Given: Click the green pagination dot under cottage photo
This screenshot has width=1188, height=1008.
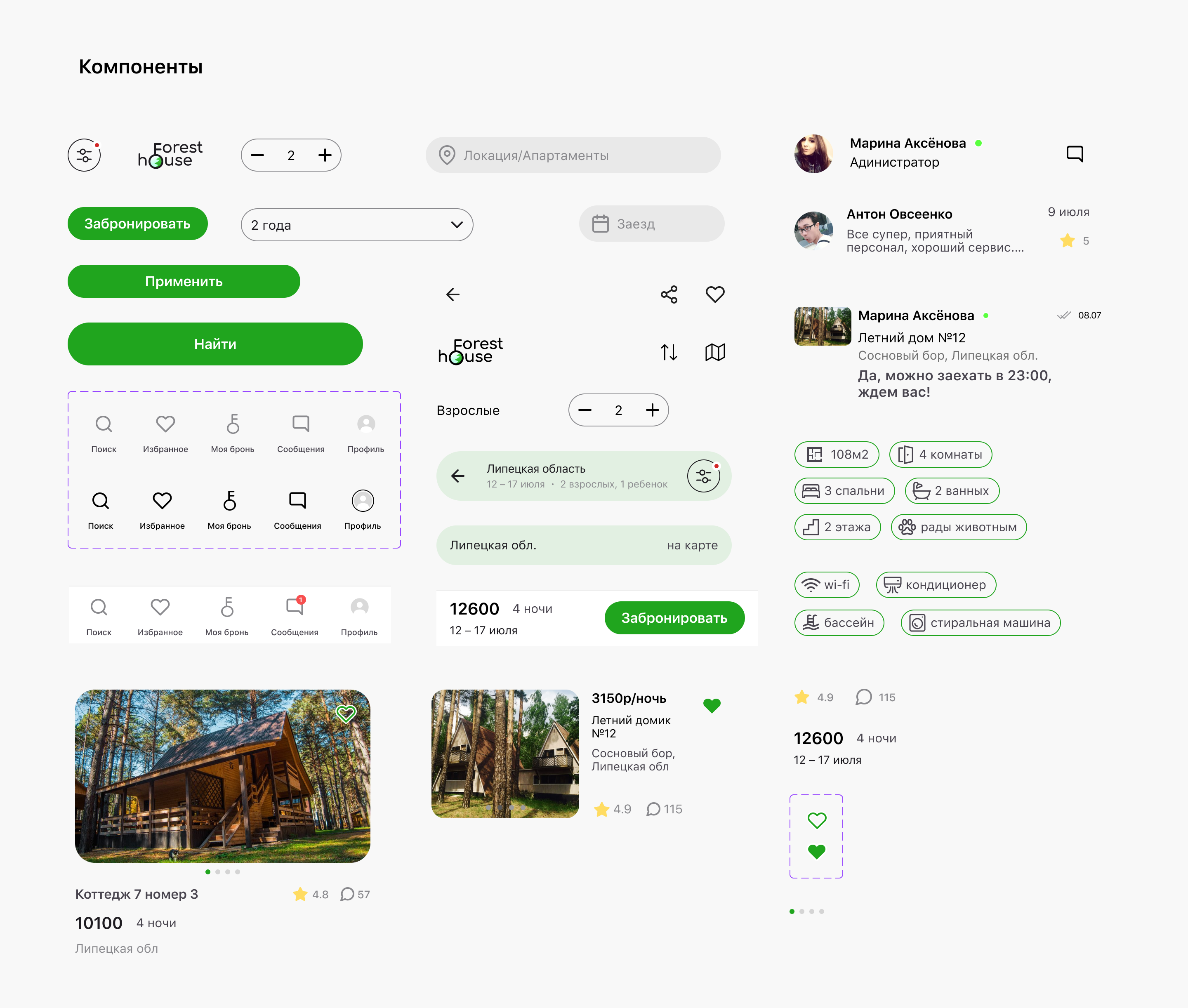Looking at the screenshot, I should 208,871.
